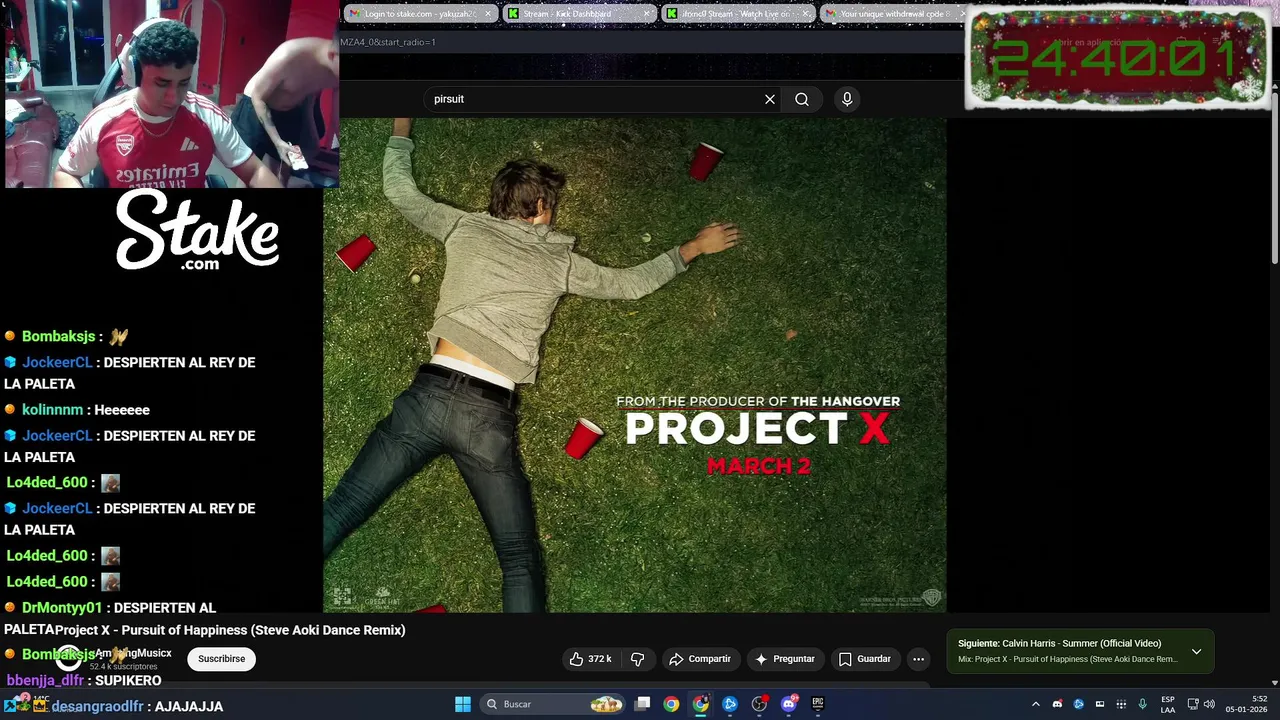Open more actions three-dots menu
The width and height of the screenshot is (1280, 720).
coord(918,659)
